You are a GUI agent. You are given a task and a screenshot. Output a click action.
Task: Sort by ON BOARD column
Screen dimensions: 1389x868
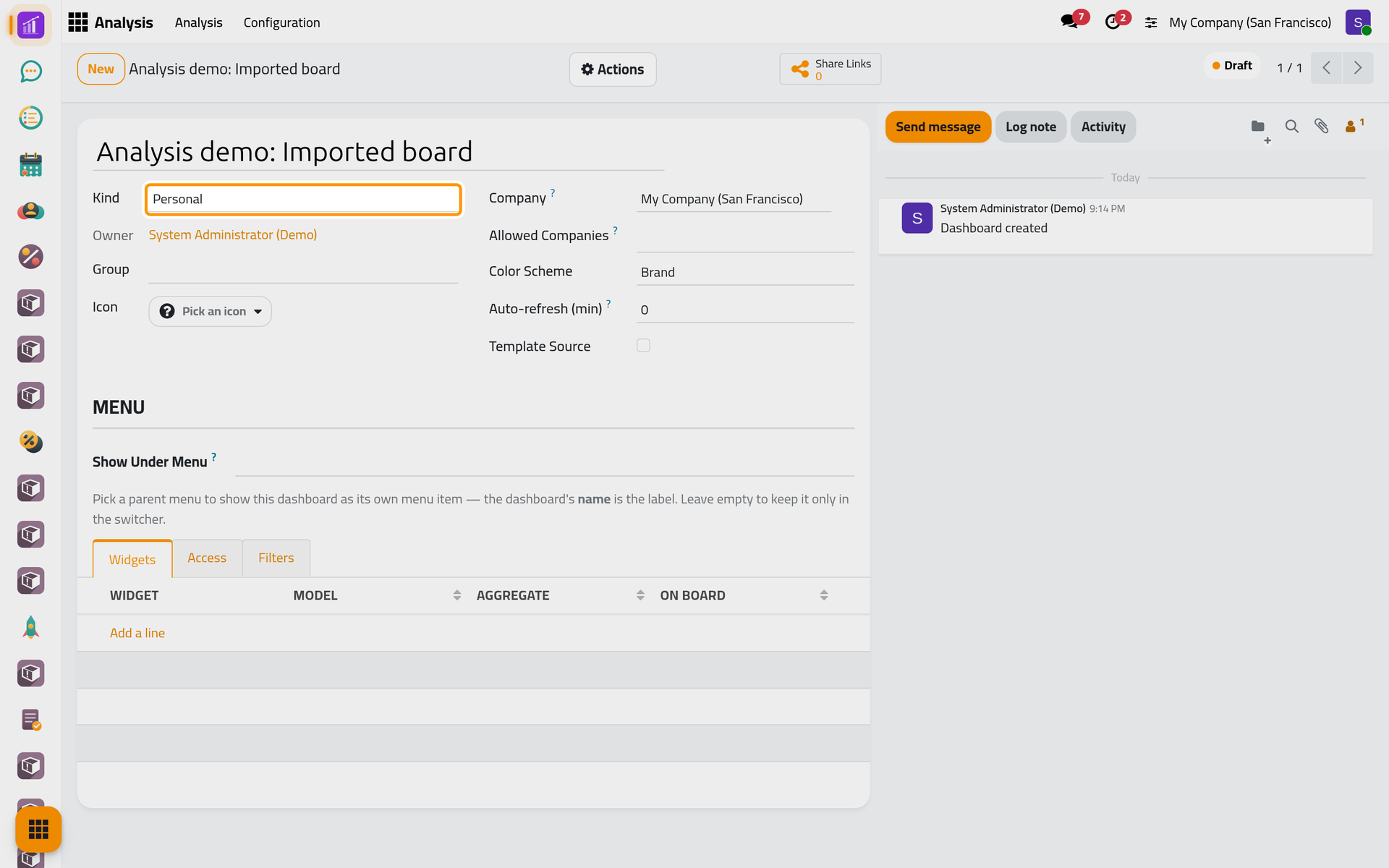[x=744, y=595]
